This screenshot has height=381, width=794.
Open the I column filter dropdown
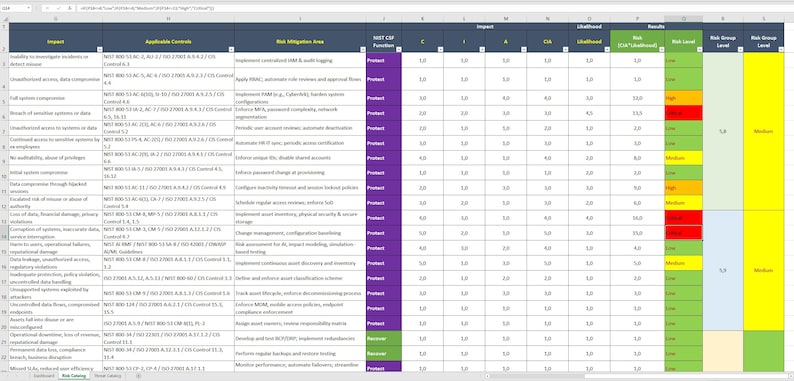coord(481,49)
